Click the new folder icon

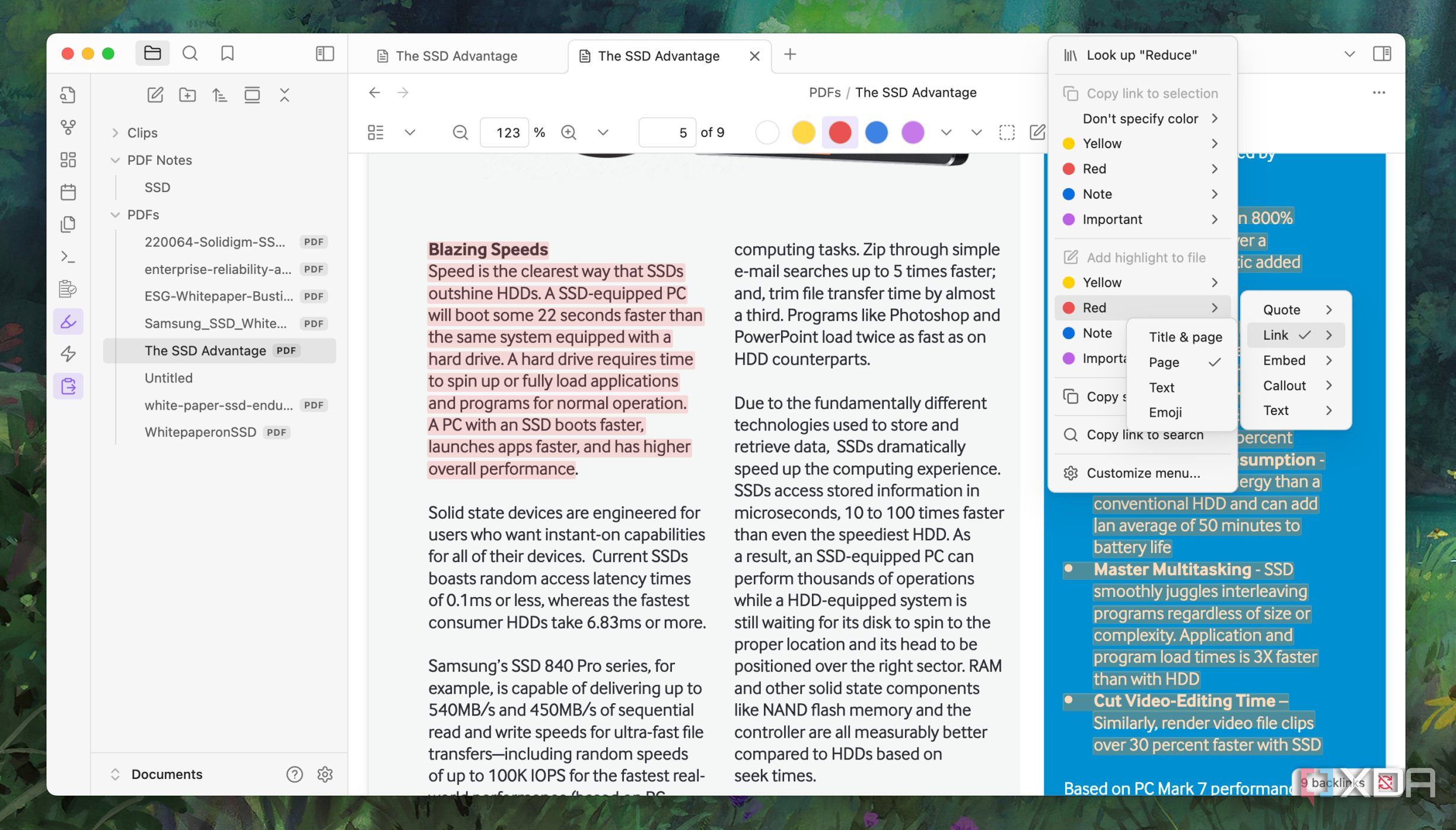tap(187, 95)
